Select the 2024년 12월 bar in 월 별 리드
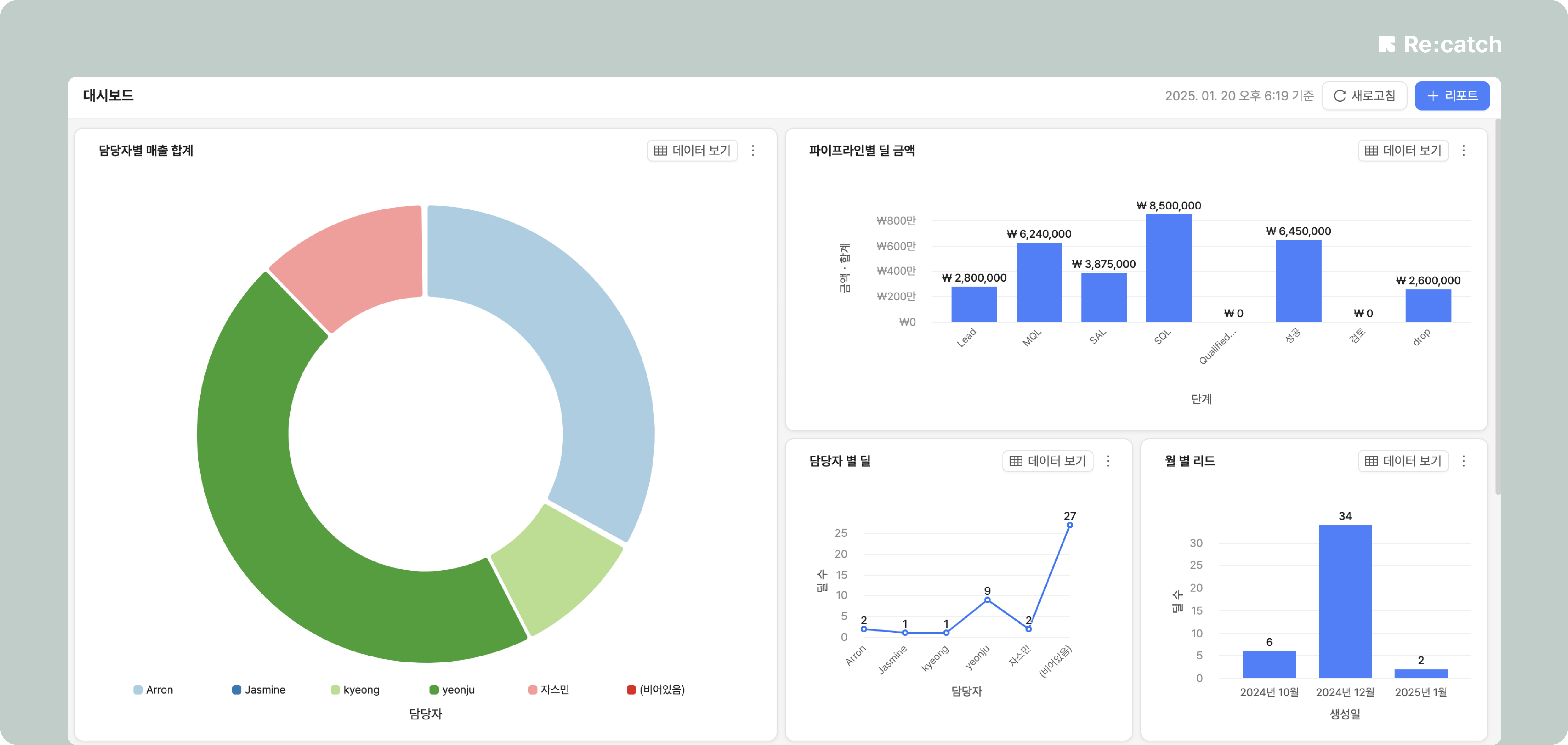The image size is (1568, 745). (x=1345, y=601)
